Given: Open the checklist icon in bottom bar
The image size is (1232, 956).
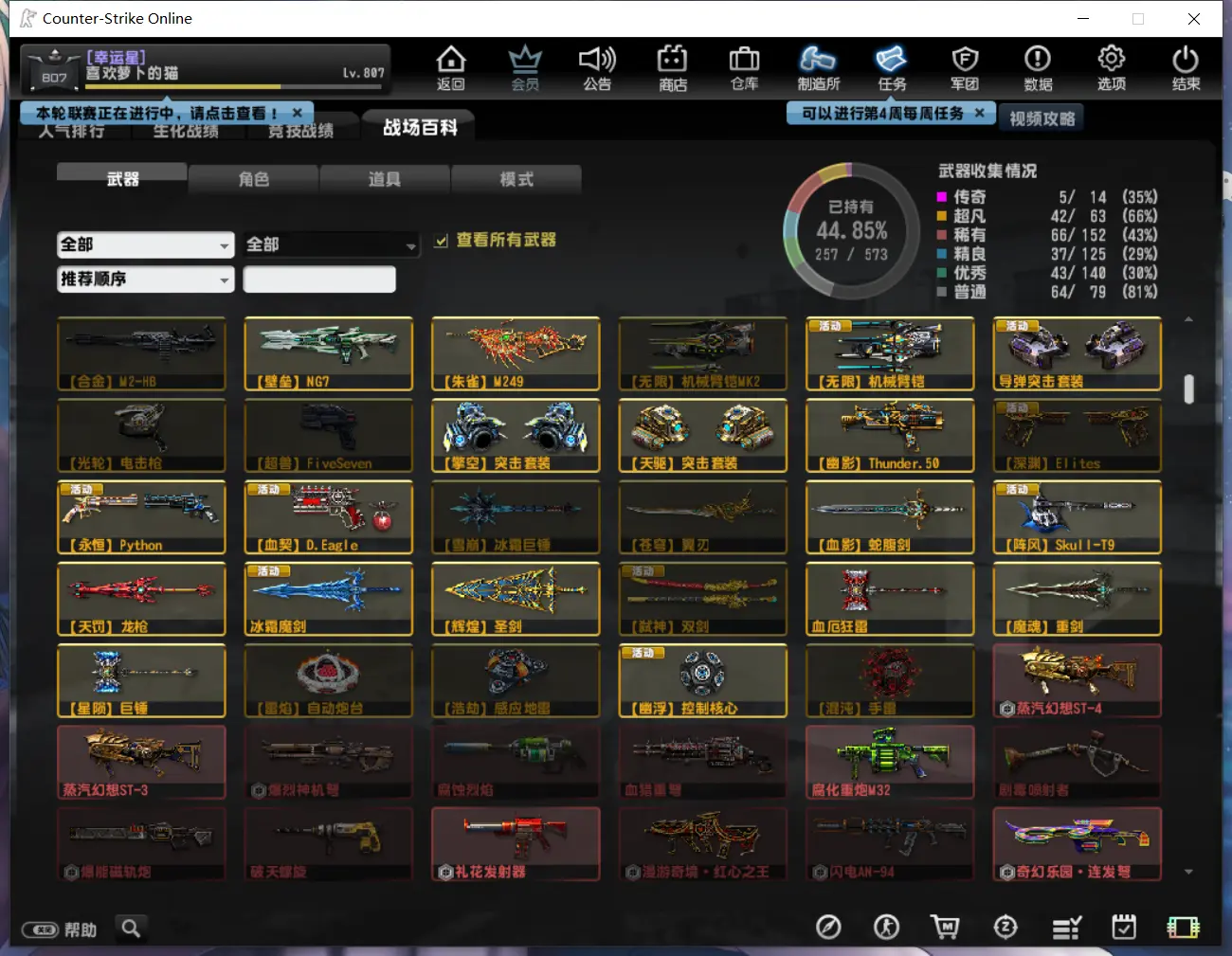Looking at the screenshot, I should [1067, 928].
